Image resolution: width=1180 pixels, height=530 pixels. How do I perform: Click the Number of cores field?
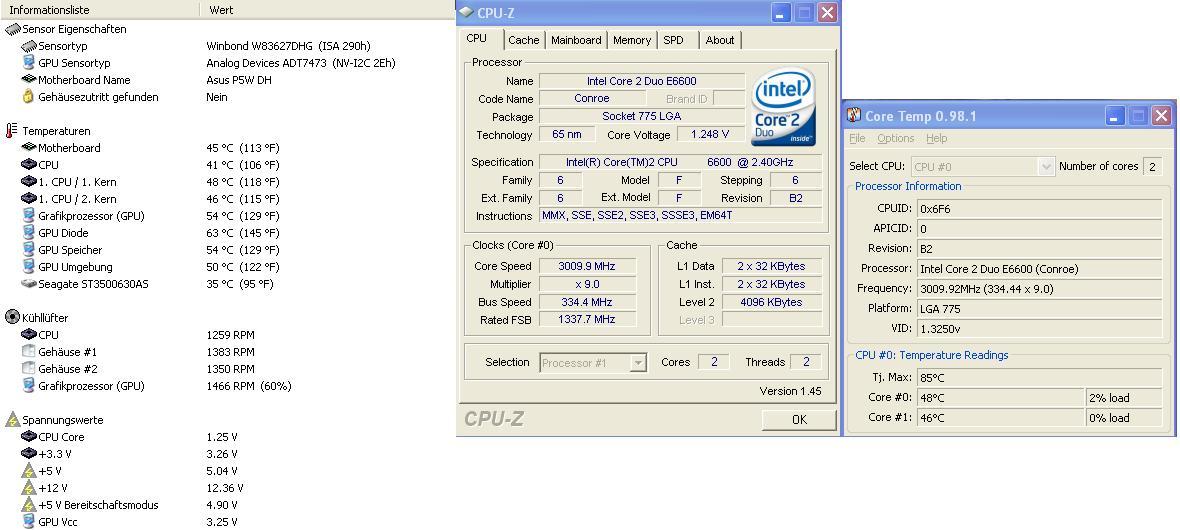coord(1151,167)
